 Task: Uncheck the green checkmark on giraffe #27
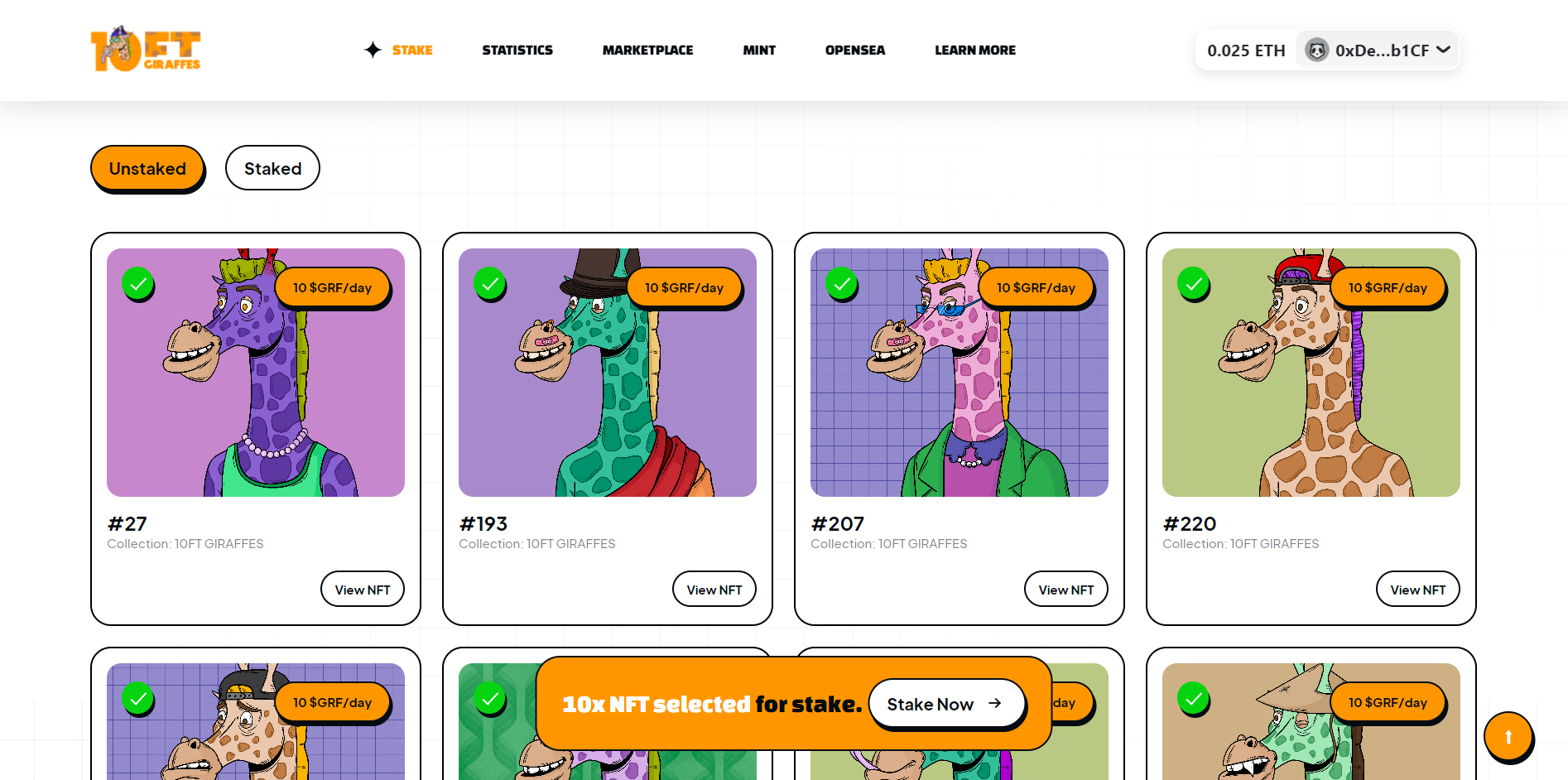pyautogui.click(x=138, y=283)
